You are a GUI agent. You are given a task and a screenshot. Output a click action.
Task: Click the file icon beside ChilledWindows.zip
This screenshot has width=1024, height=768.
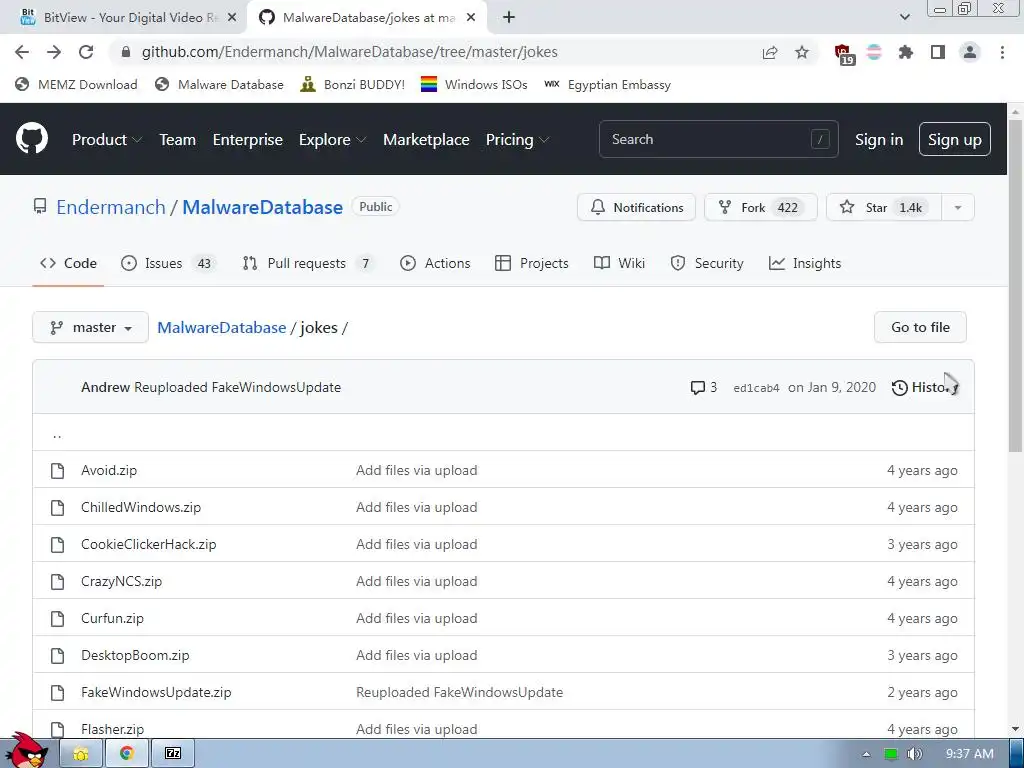(57, 507)
